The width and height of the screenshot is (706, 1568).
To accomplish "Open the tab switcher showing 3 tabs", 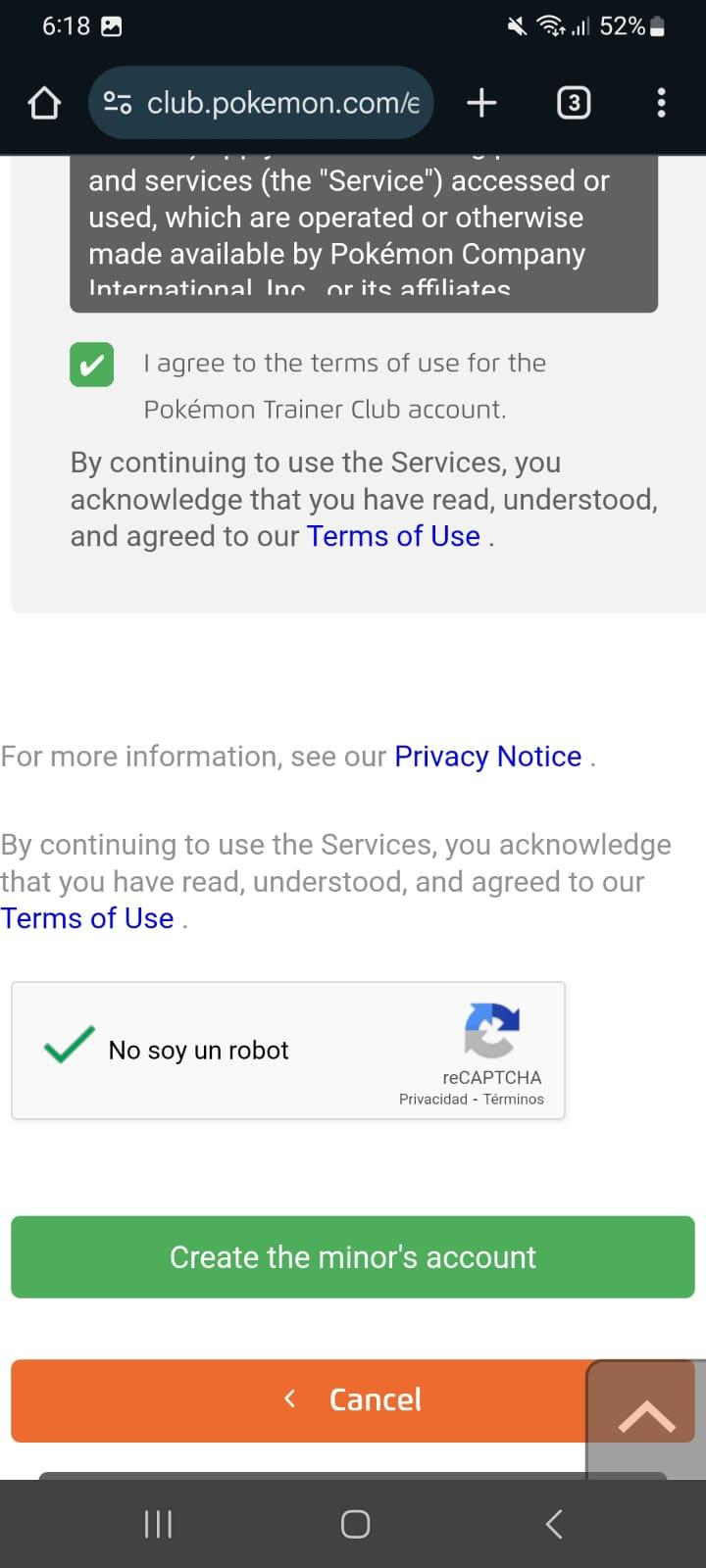I will pyautogui.click(x=574, y=103).
